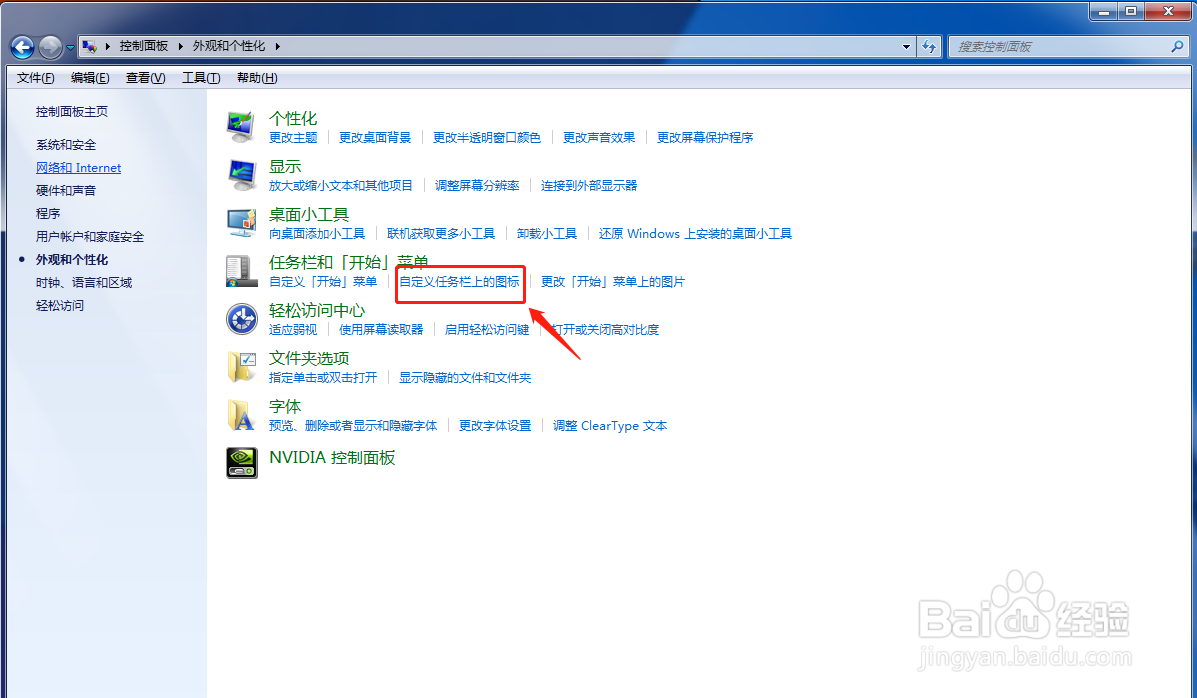Click the Display monitor icon

coord(241,173)
